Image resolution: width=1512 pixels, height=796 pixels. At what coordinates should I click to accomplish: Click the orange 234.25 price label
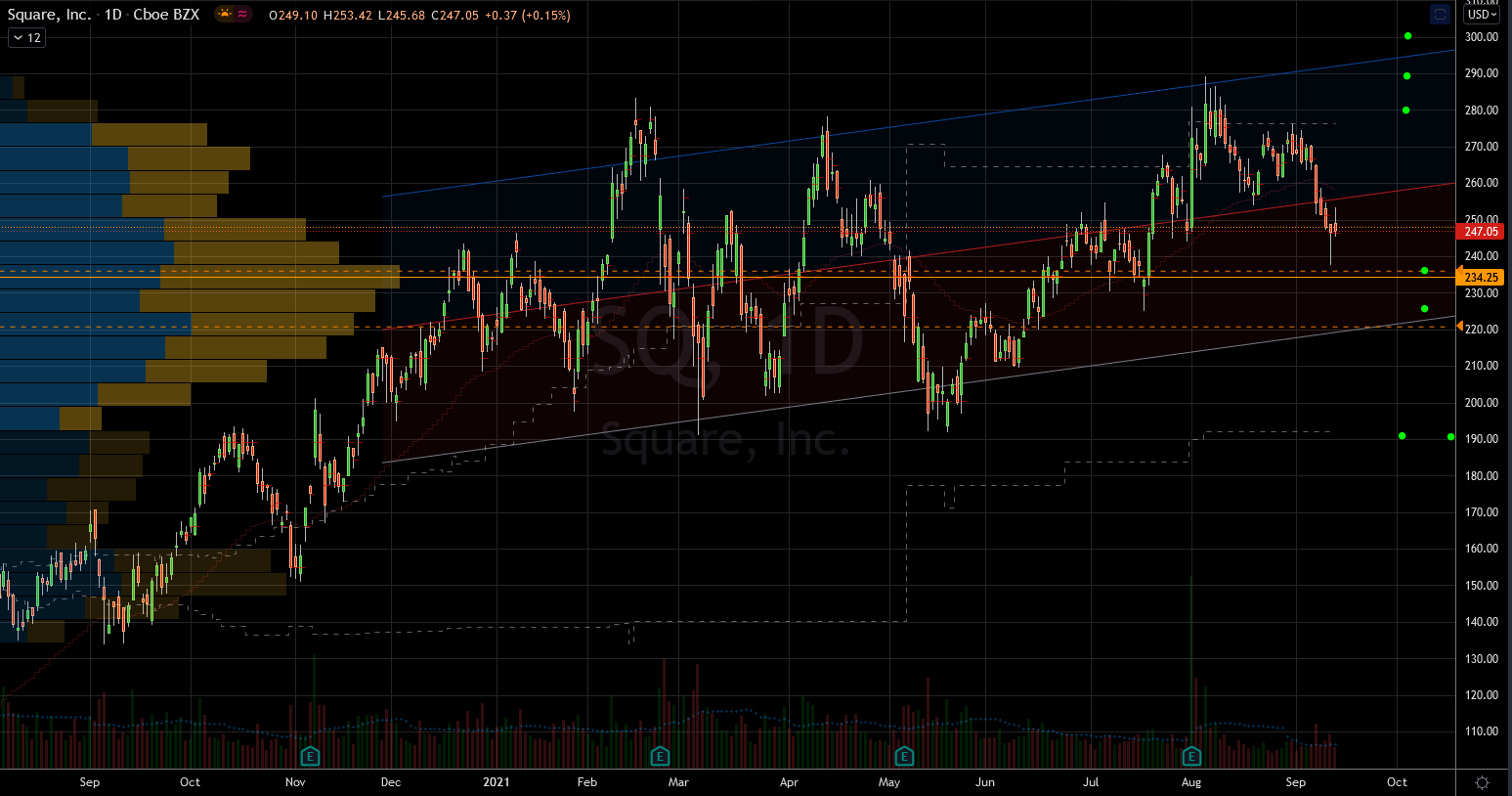point(1482,278)
